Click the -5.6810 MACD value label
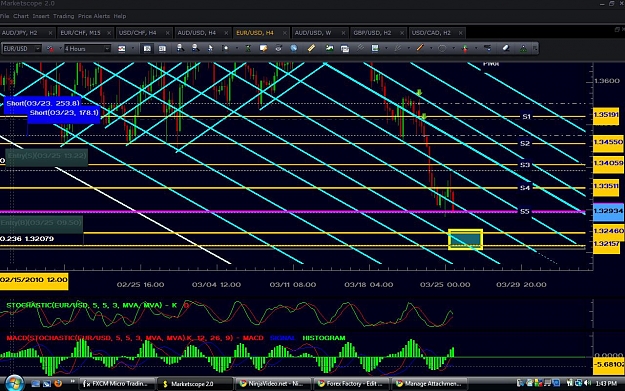The image size is (625, 391). (x=609, y=365)
